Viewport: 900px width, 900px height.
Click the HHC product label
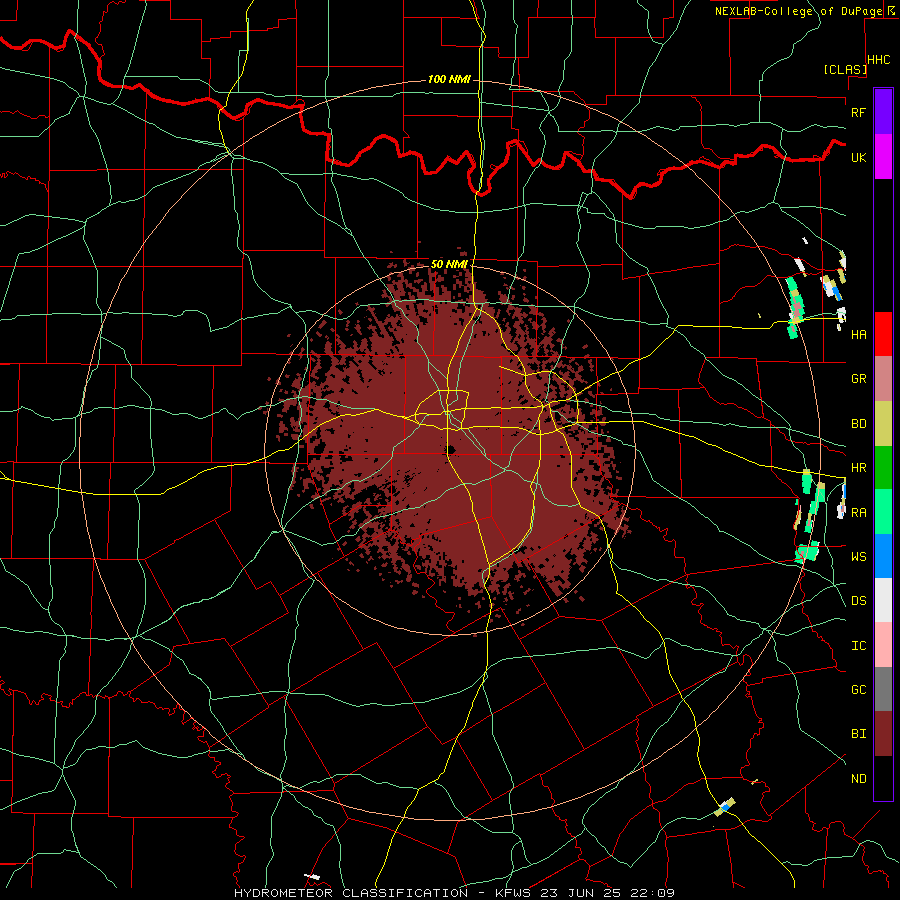(879, 60)
